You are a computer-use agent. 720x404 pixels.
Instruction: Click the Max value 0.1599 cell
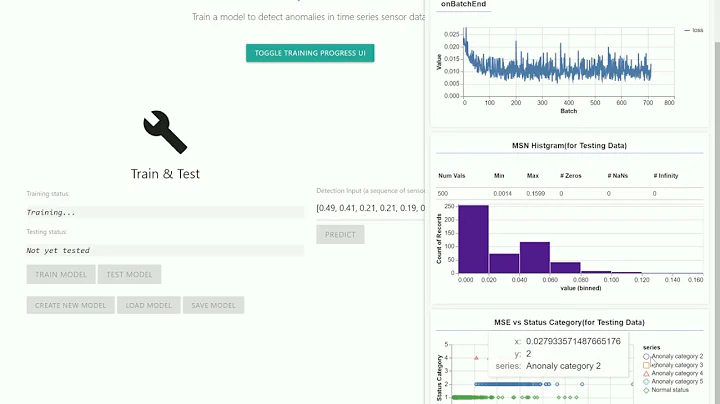click(x=535, y=194)
